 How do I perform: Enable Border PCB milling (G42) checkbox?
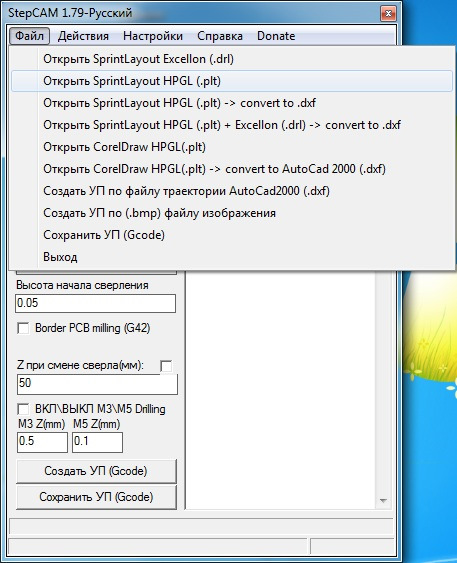click(x=23, y=328)
